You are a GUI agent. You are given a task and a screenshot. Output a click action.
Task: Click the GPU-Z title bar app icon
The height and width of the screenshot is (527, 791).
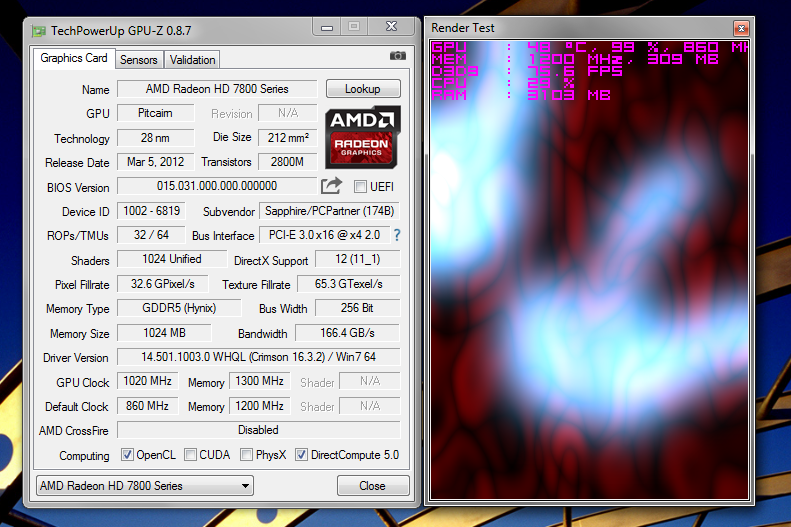point(39,31)
